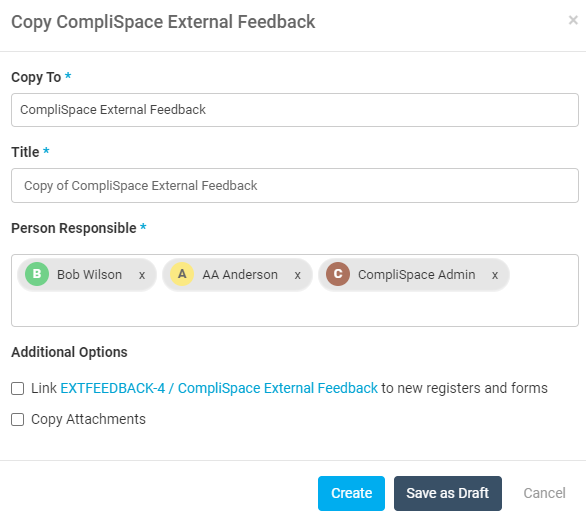
Task: Open the Copy To dropdown field
Action: click(295, 110)
